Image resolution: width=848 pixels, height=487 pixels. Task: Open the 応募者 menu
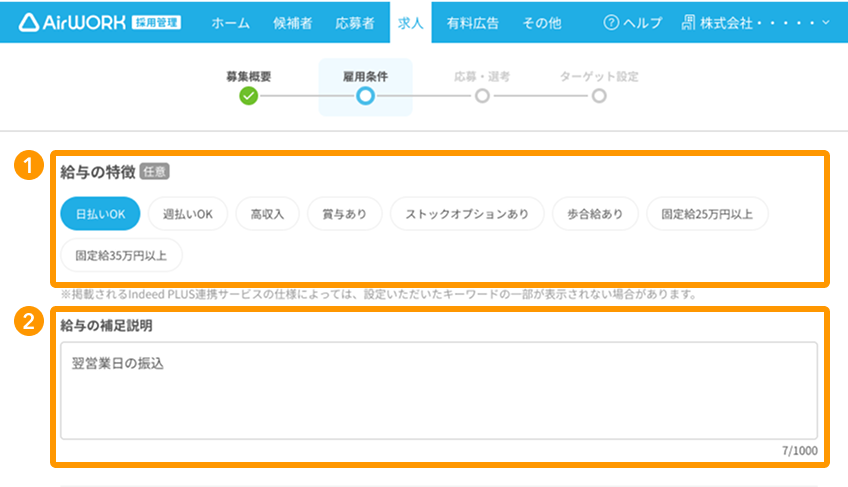(x=355, y=23)
